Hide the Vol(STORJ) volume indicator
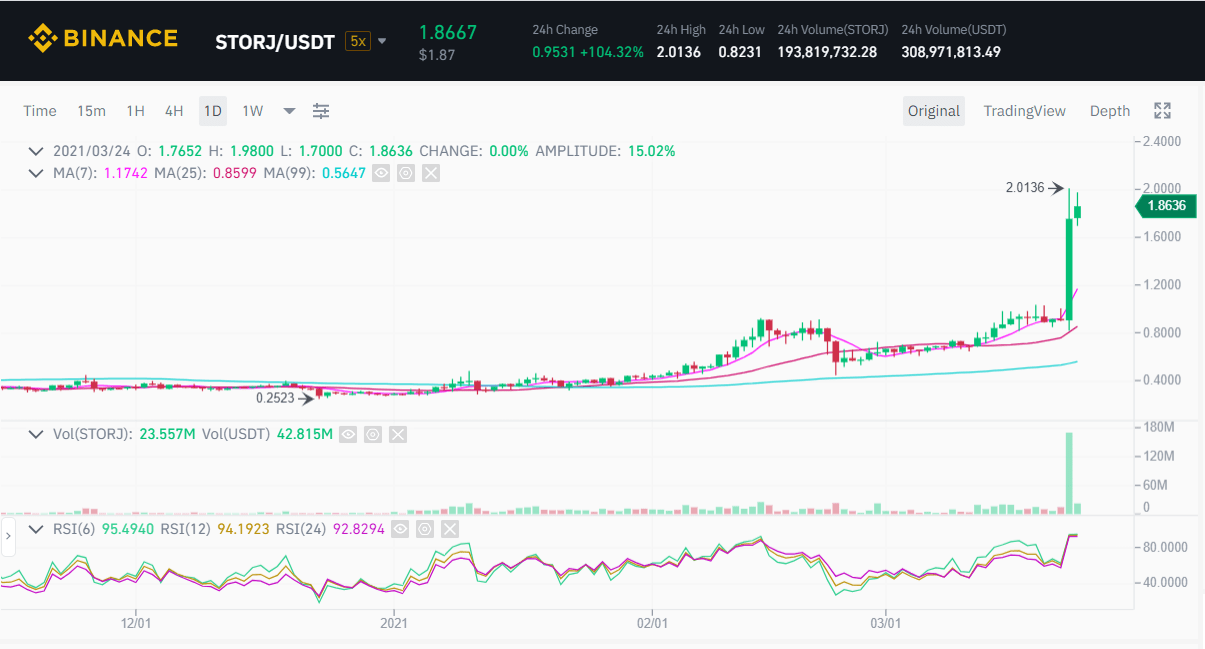Viewport: 1205px width, 649px height. (x=347, y=434)
